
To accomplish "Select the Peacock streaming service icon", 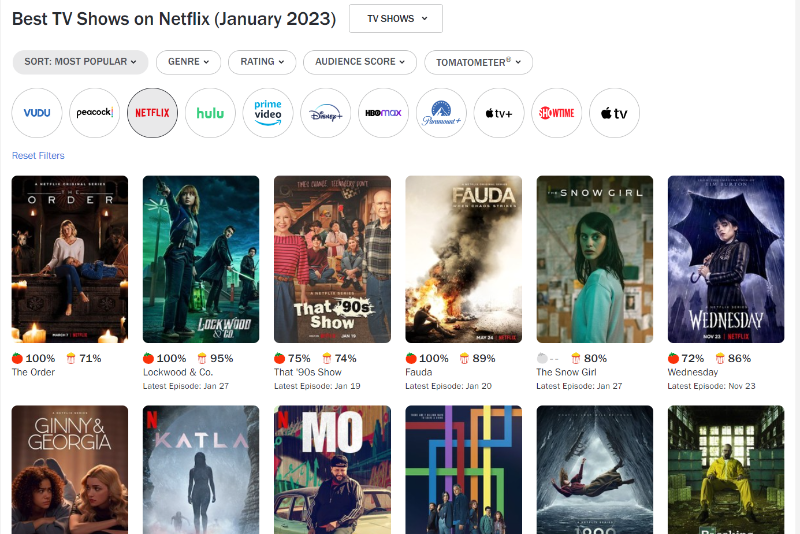I will pyautogui.click(x=94, y=113).
